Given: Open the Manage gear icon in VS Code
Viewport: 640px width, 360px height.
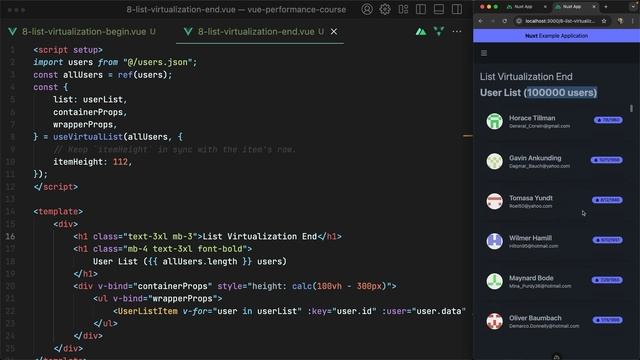Looking at the screenshot, I should [385, 9].
